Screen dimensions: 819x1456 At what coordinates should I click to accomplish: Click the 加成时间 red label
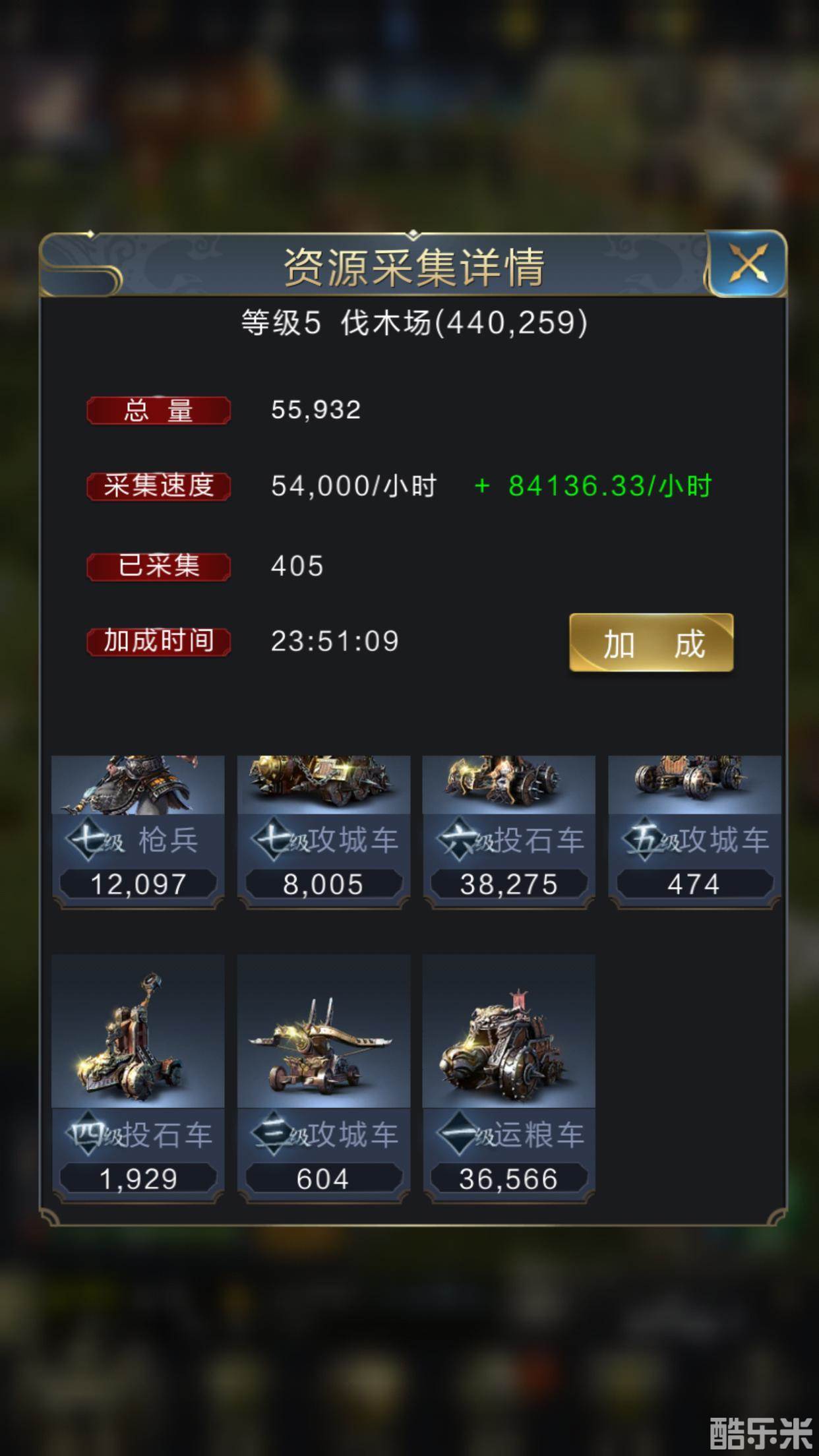tap(158, 641)
